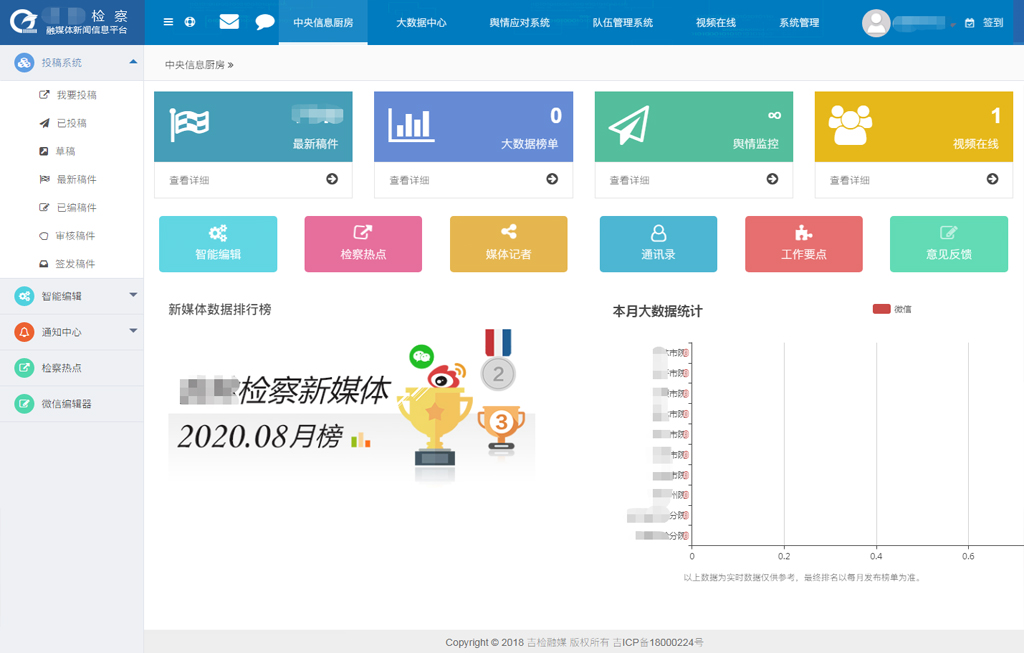Open the 意见反馈 feedback tile

[x=948, y=243]
